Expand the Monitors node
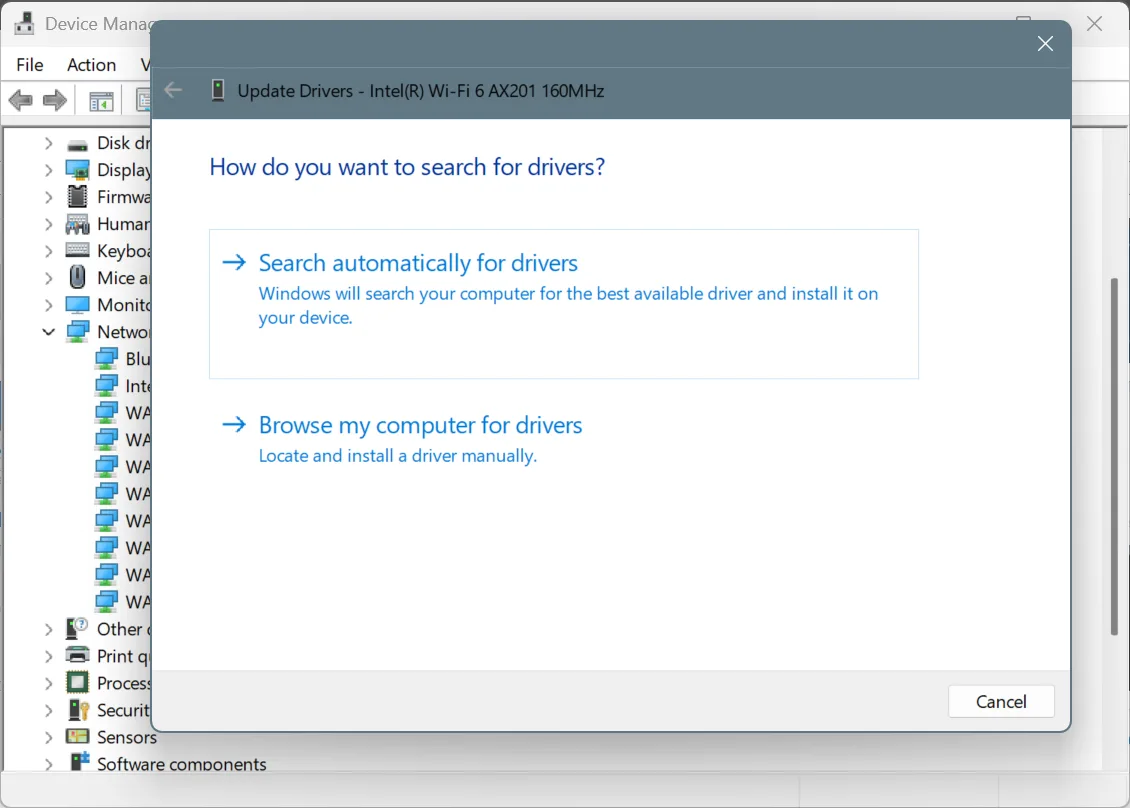1130x808 pixels. pyautogui.click(x=48, y=305)
